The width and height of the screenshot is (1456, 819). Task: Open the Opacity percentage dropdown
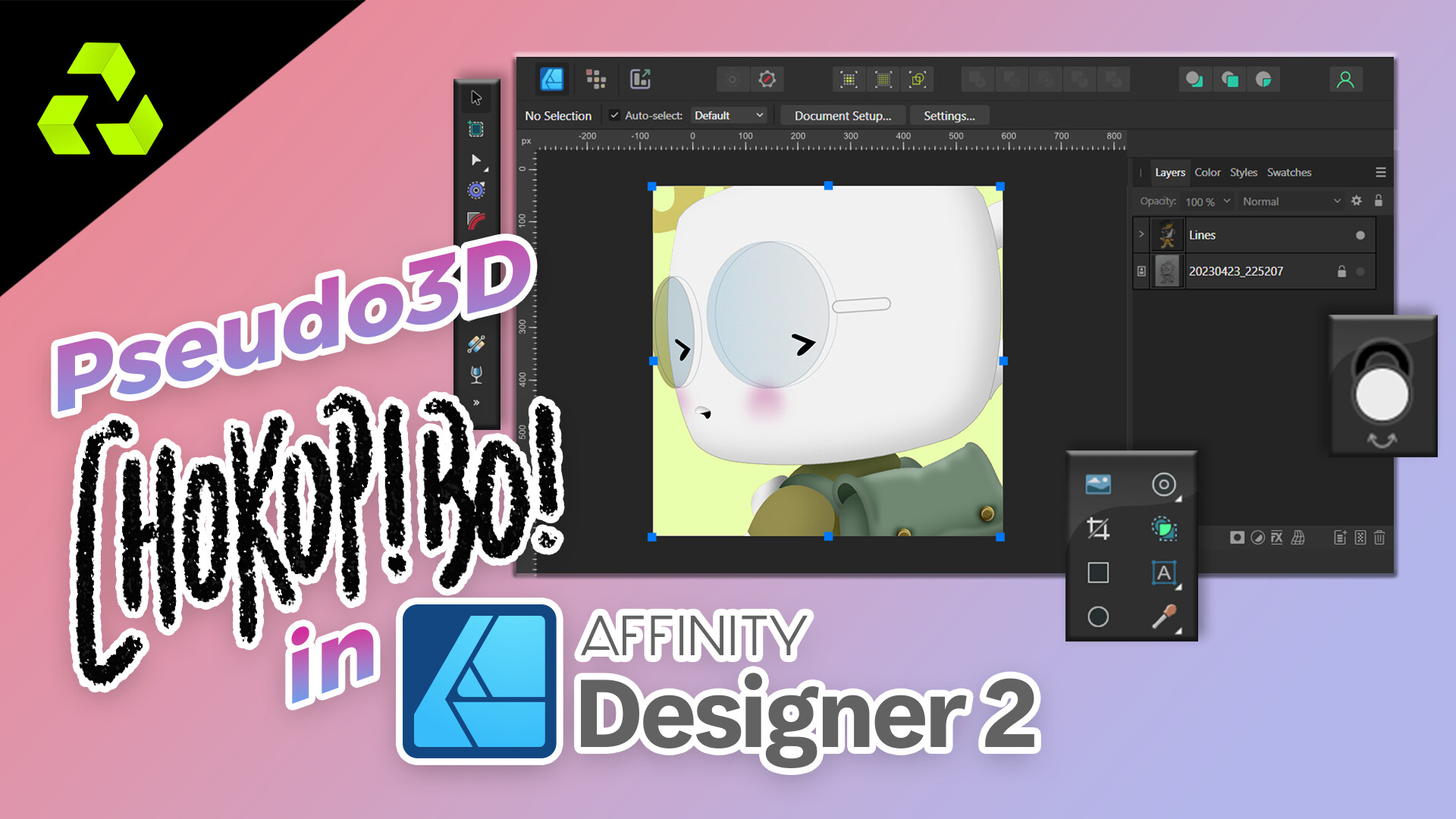coord(1207,202)
